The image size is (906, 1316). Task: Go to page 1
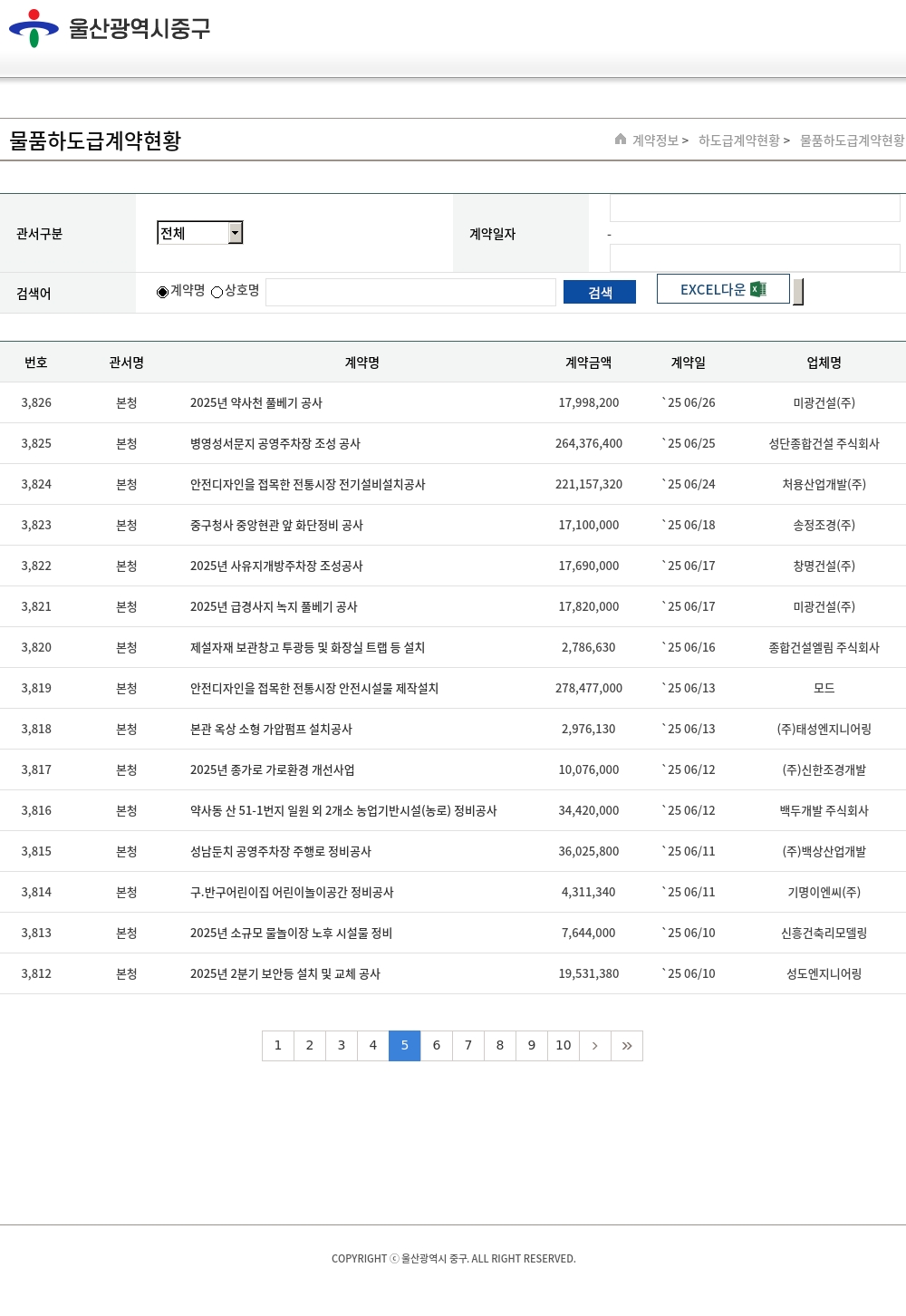point(278,1046)
